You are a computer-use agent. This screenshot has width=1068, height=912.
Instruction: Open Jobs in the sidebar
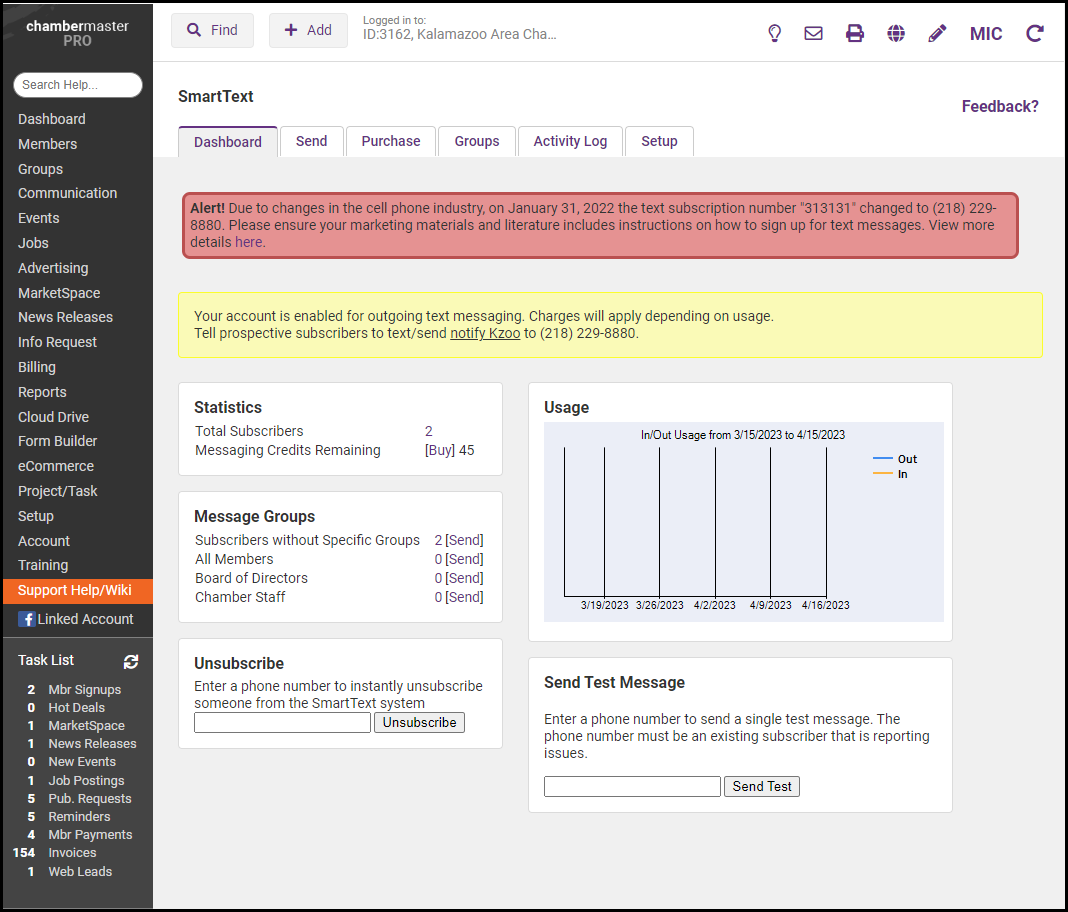(33, 243)
